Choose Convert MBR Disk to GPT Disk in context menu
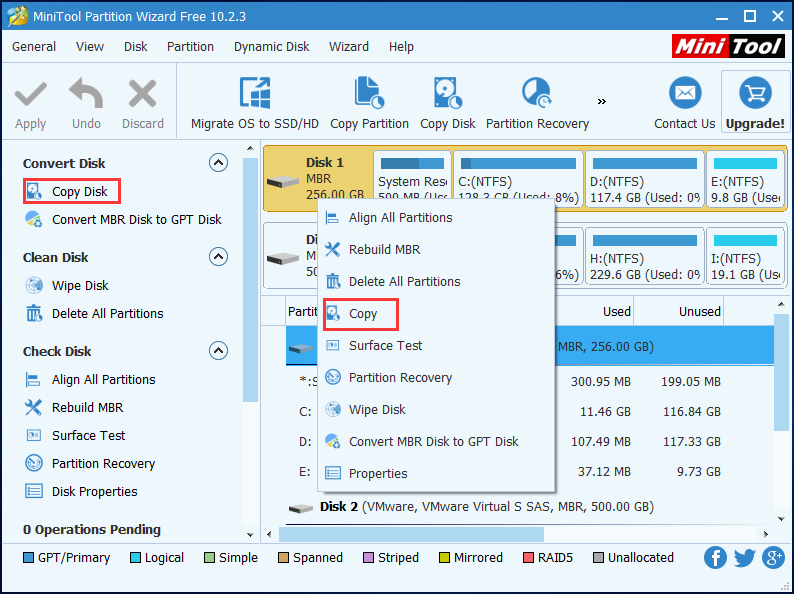This screenshot has height=594, width=794. (x=436, y=441)
